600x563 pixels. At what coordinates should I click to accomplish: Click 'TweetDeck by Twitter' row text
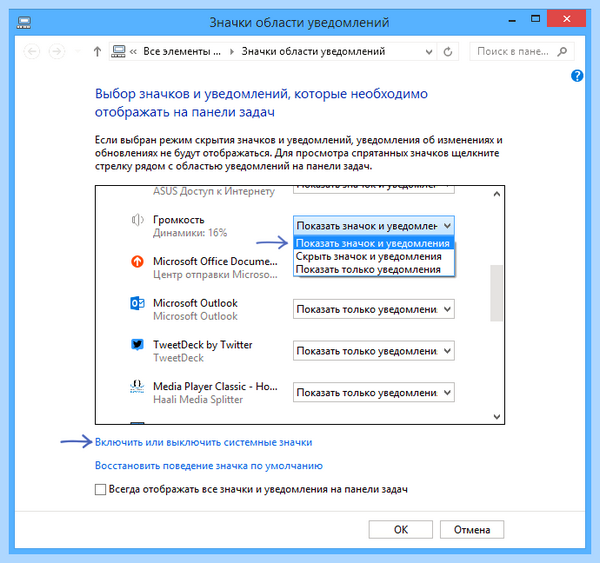[x=203, y=345]
